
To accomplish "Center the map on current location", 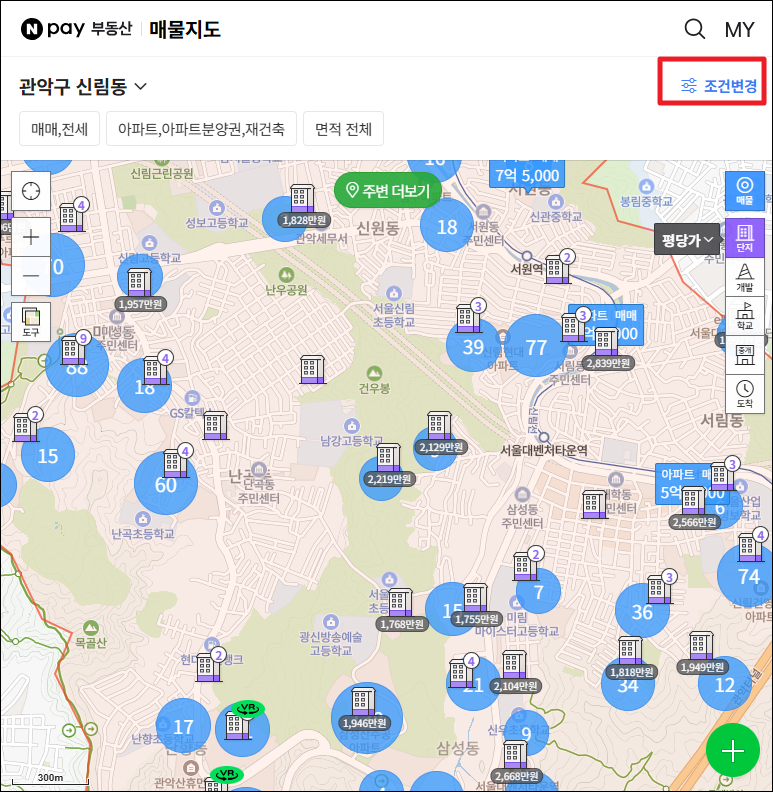I will pos(31,190).
